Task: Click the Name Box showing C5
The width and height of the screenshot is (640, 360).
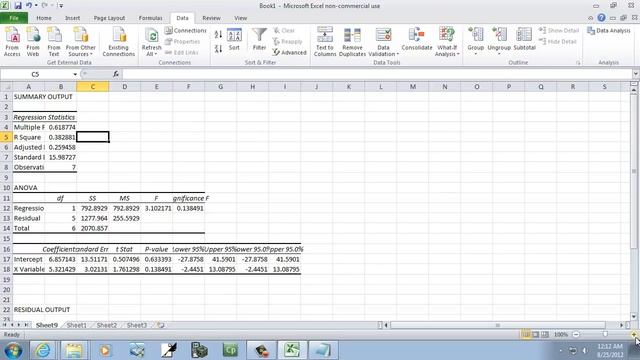Action: click(x=36, y=74)
